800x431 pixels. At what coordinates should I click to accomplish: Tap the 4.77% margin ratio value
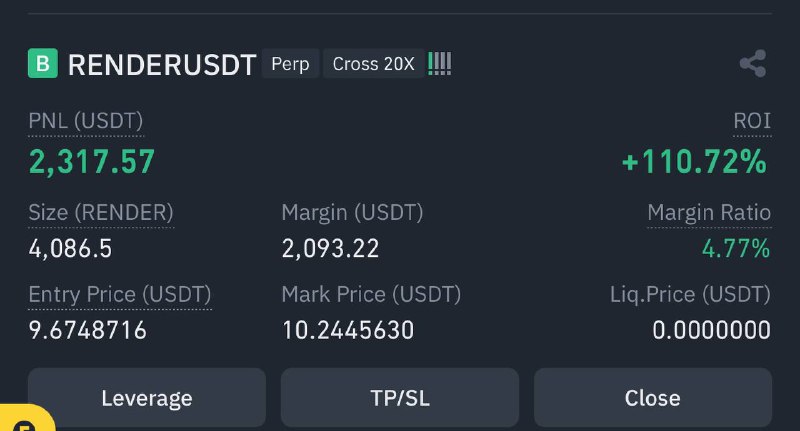736,249
